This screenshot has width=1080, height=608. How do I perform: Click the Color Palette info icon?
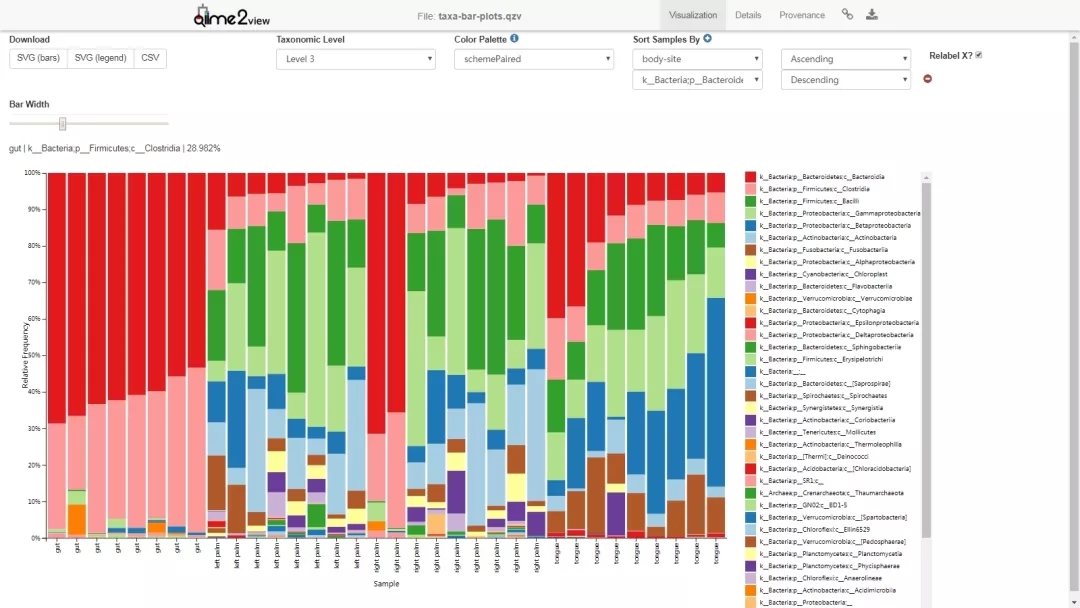pyautogui.click(x=514, y=39)
